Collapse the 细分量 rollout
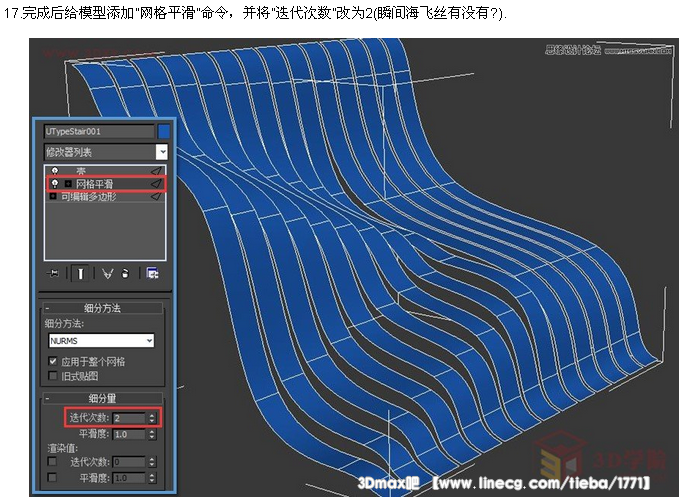This screenshot has width=679, height=500. click(x=103, y=398)
